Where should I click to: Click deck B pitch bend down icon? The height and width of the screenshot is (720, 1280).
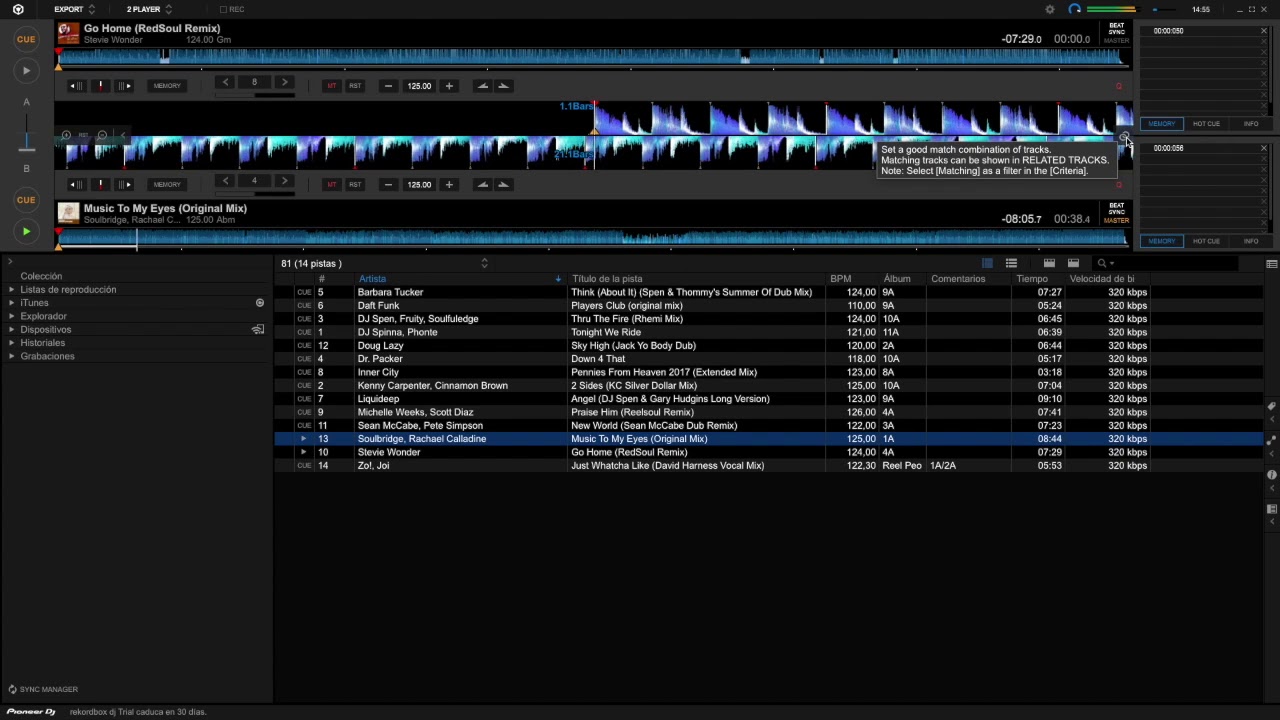(x=483, y=185)
